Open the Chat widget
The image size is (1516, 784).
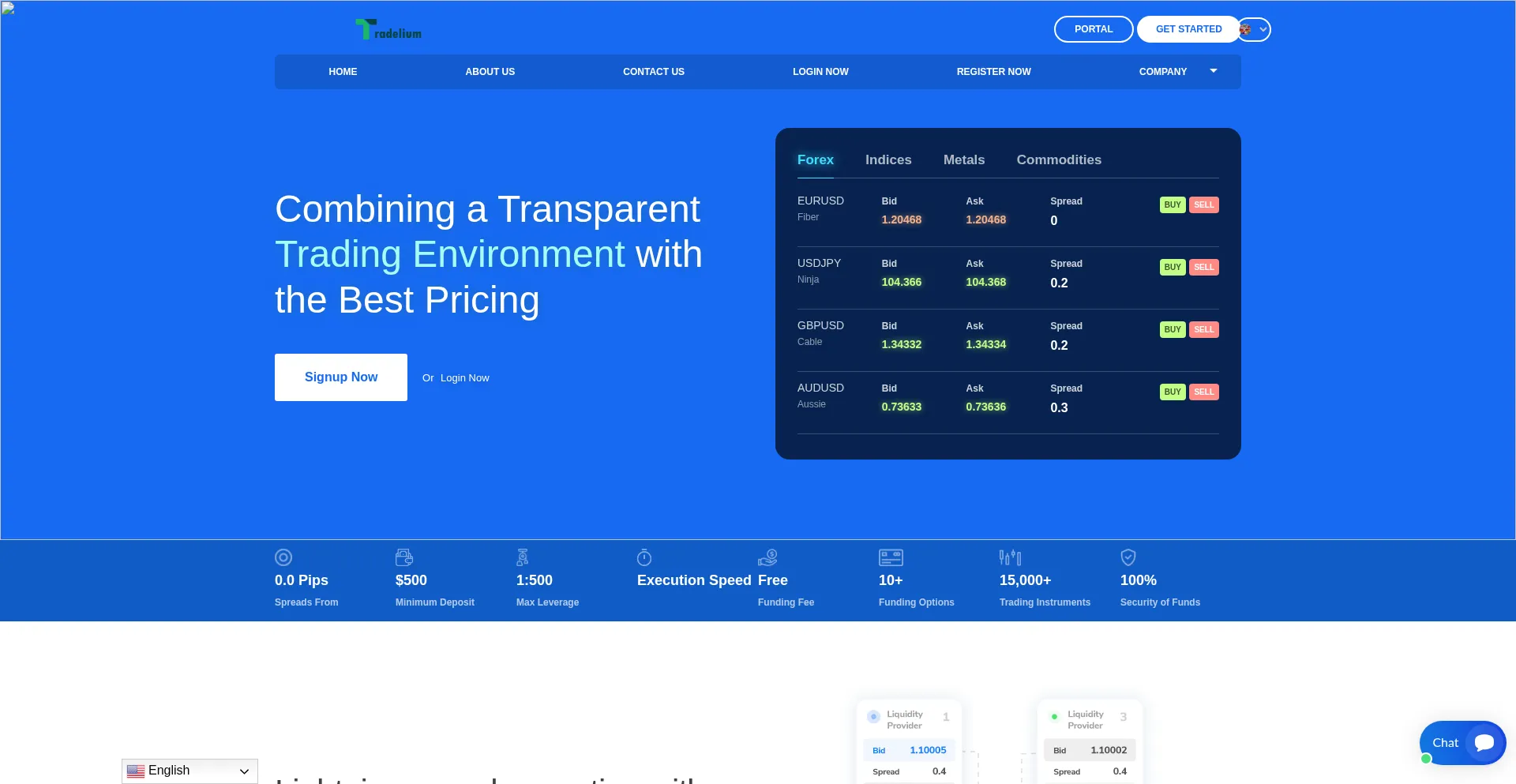pyautogui.click(x=1462, y=743)
